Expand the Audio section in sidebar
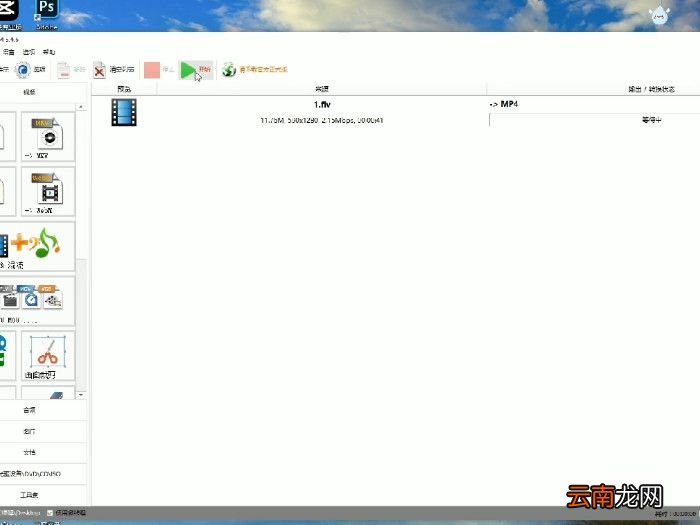Viewport: 700px width, 525px height. 30,410
